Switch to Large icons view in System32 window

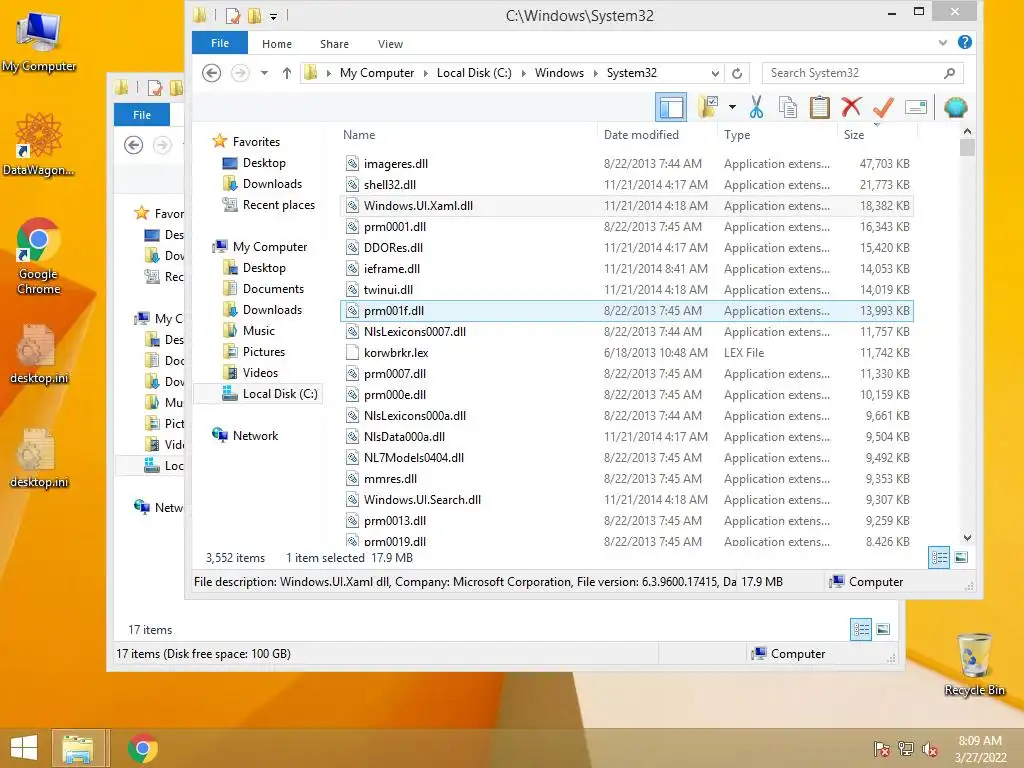pos(961,557)
